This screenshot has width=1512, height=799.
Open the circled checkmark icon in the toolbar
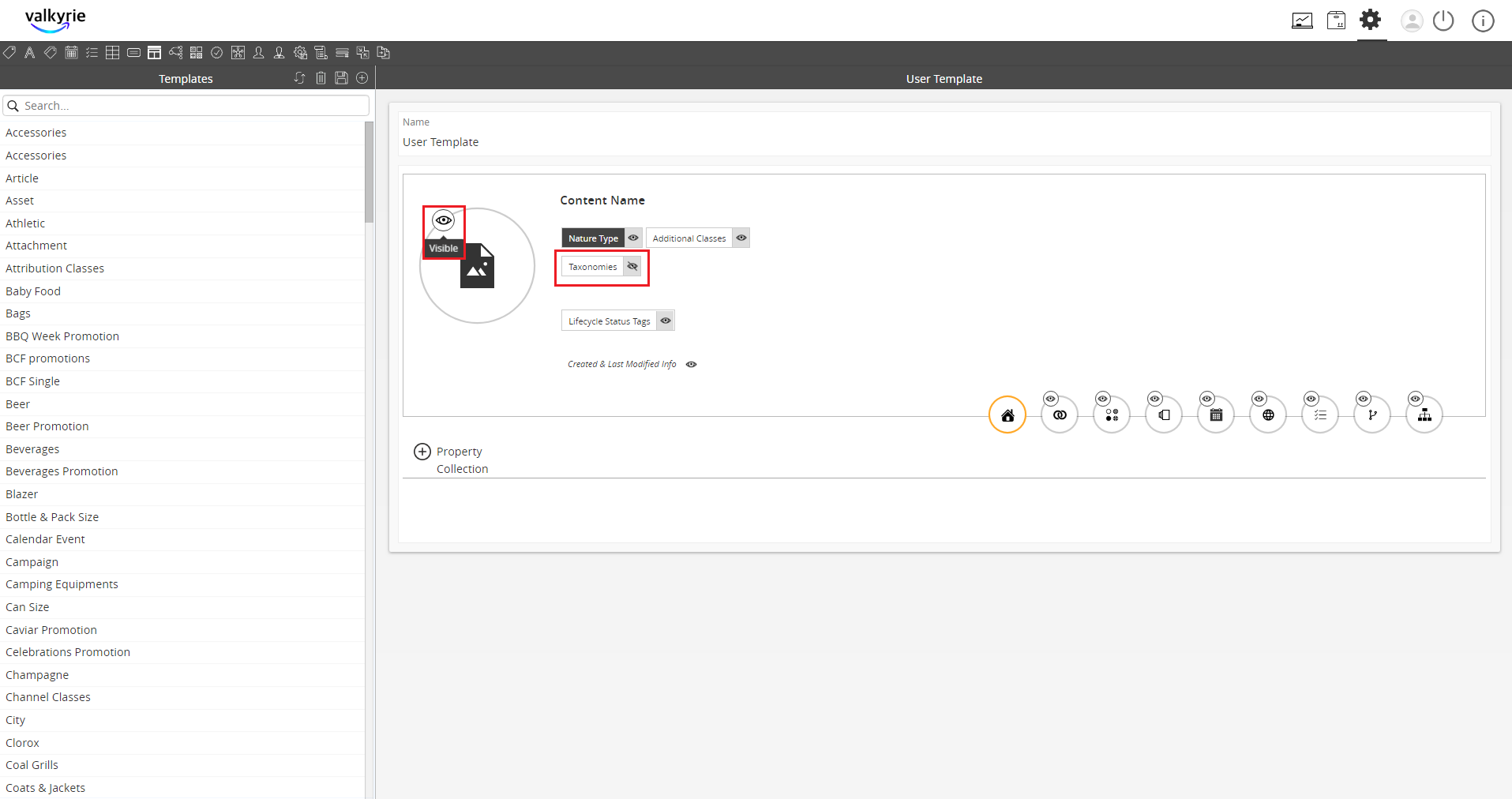coord(216,53)
